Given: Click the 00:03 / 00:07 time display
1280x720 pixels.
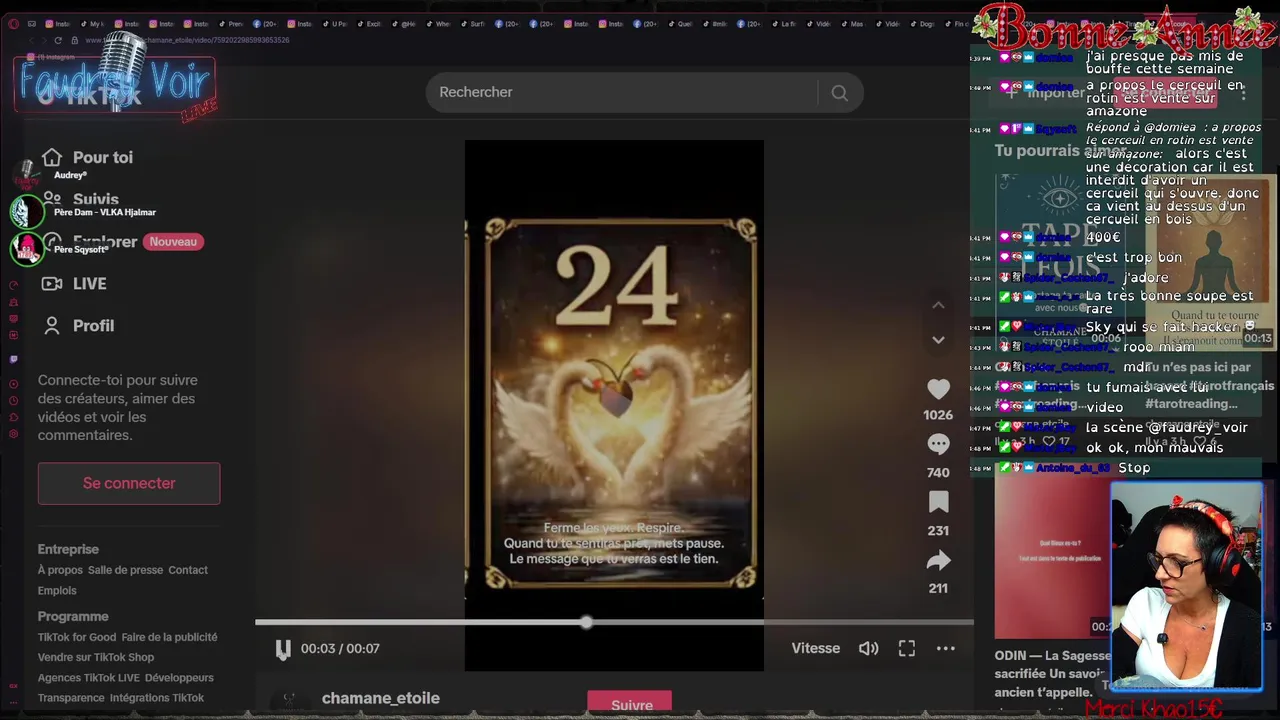Looking at the screenshot, I should click(340, 649).
